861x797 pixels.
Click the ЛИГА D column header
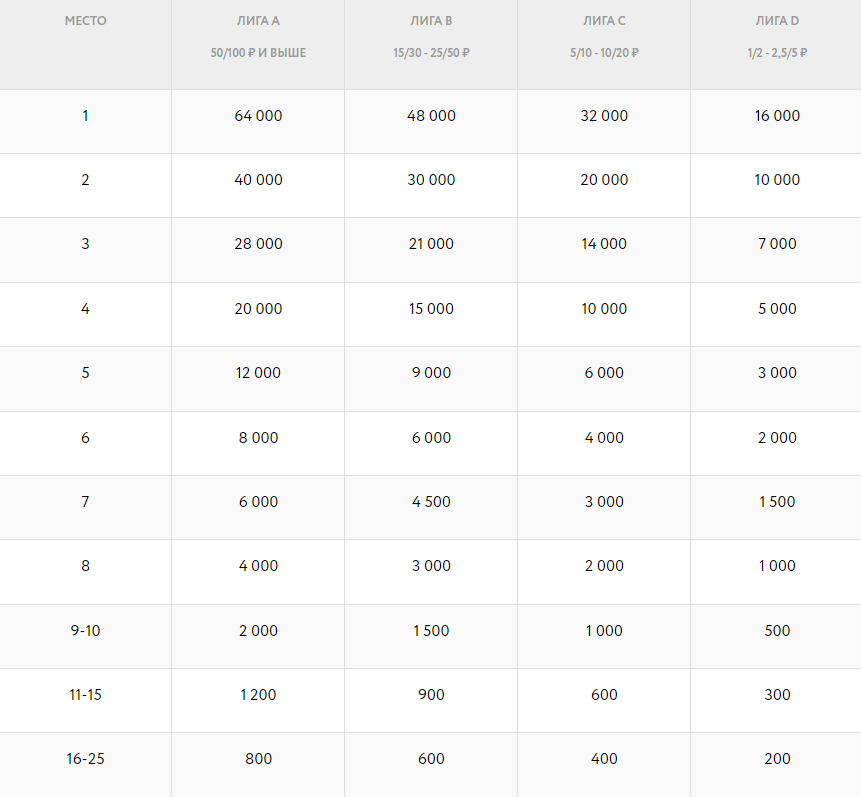click(x=777, y=21)
